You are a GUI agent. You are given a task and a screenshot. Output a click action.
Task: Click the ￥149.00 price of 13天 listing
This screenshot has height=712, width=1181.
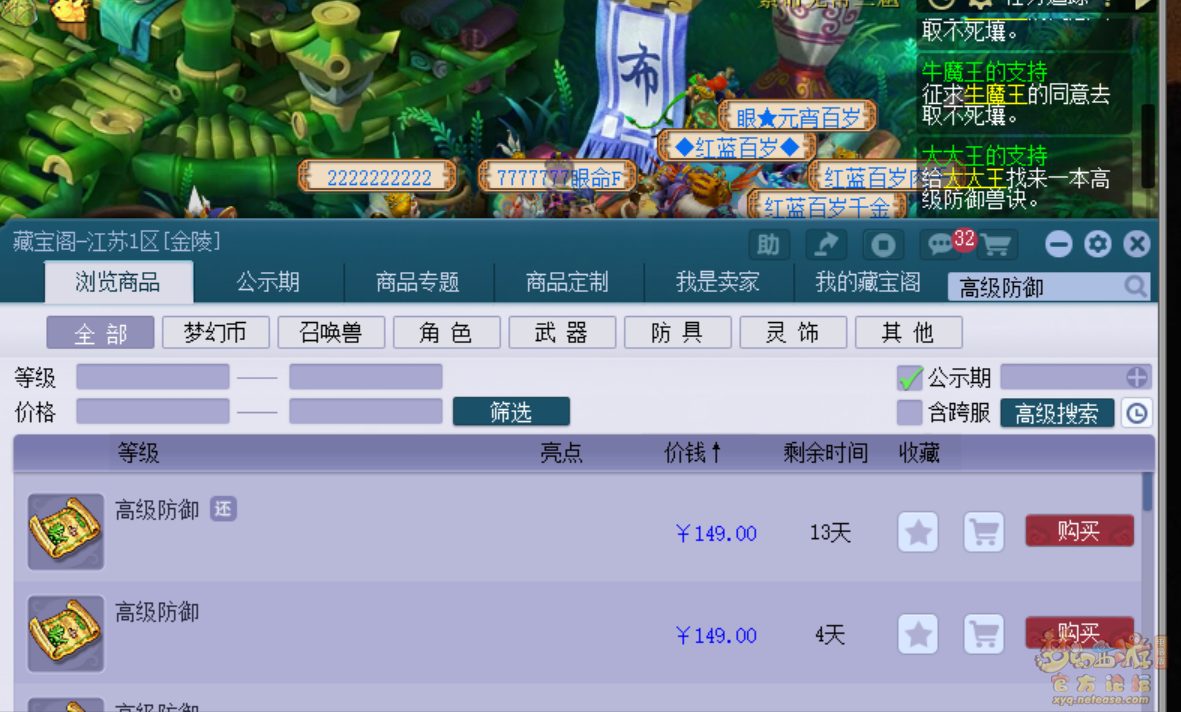716,533
